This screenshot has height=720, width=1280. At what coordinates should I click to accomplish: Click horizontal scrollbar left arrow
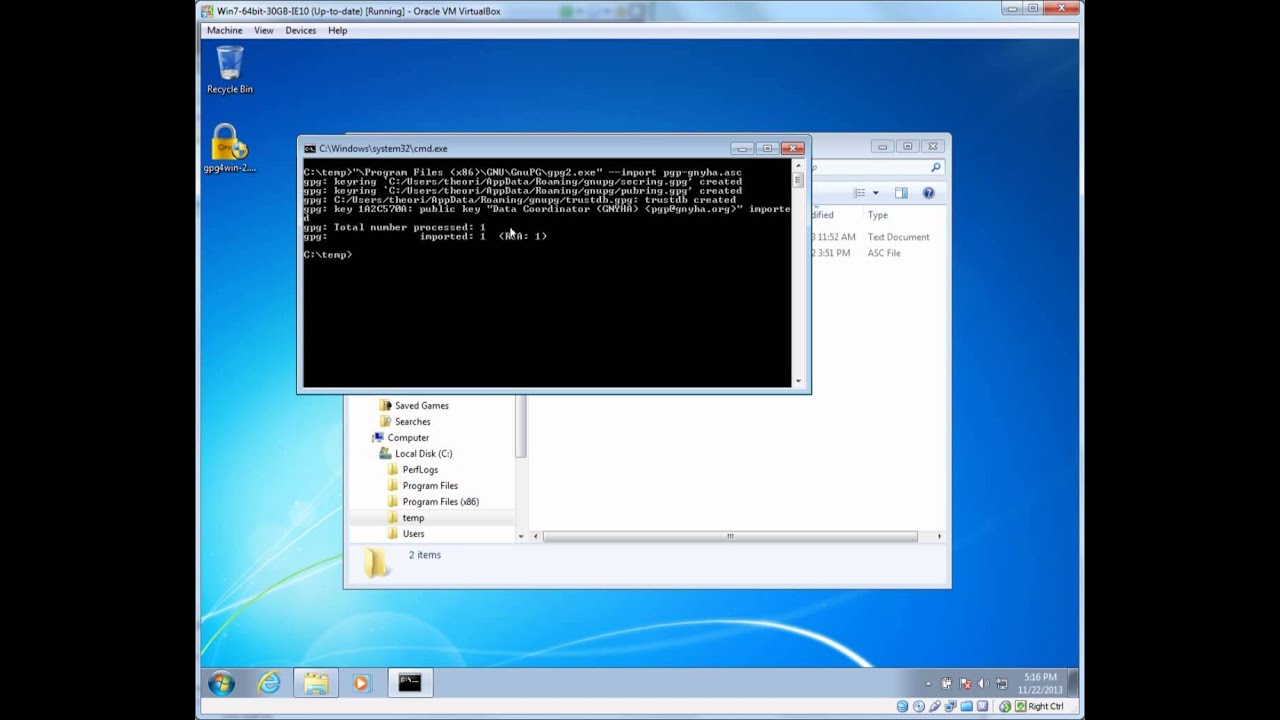(x=535, y=537)
